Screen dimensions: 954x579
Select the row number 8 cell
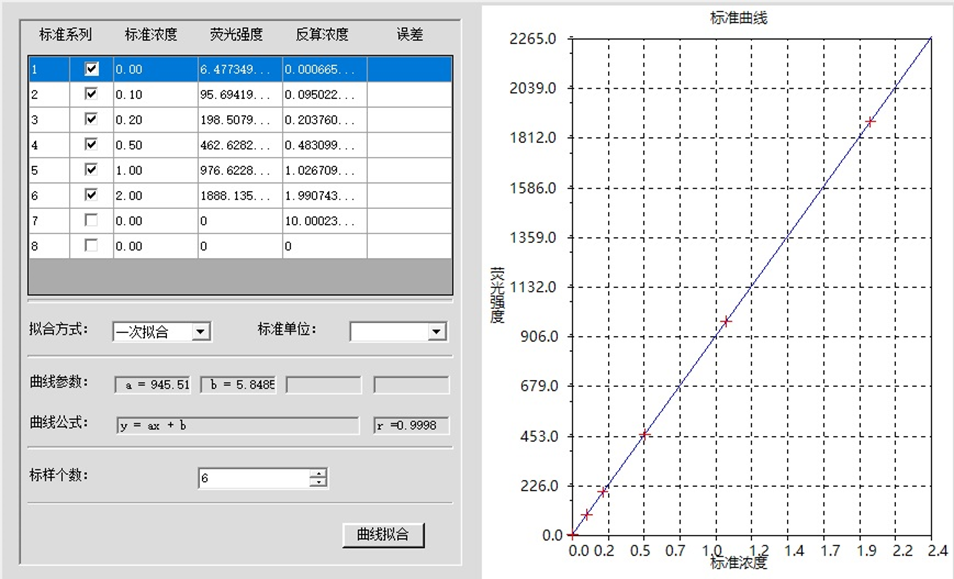(x=49, y=246)
